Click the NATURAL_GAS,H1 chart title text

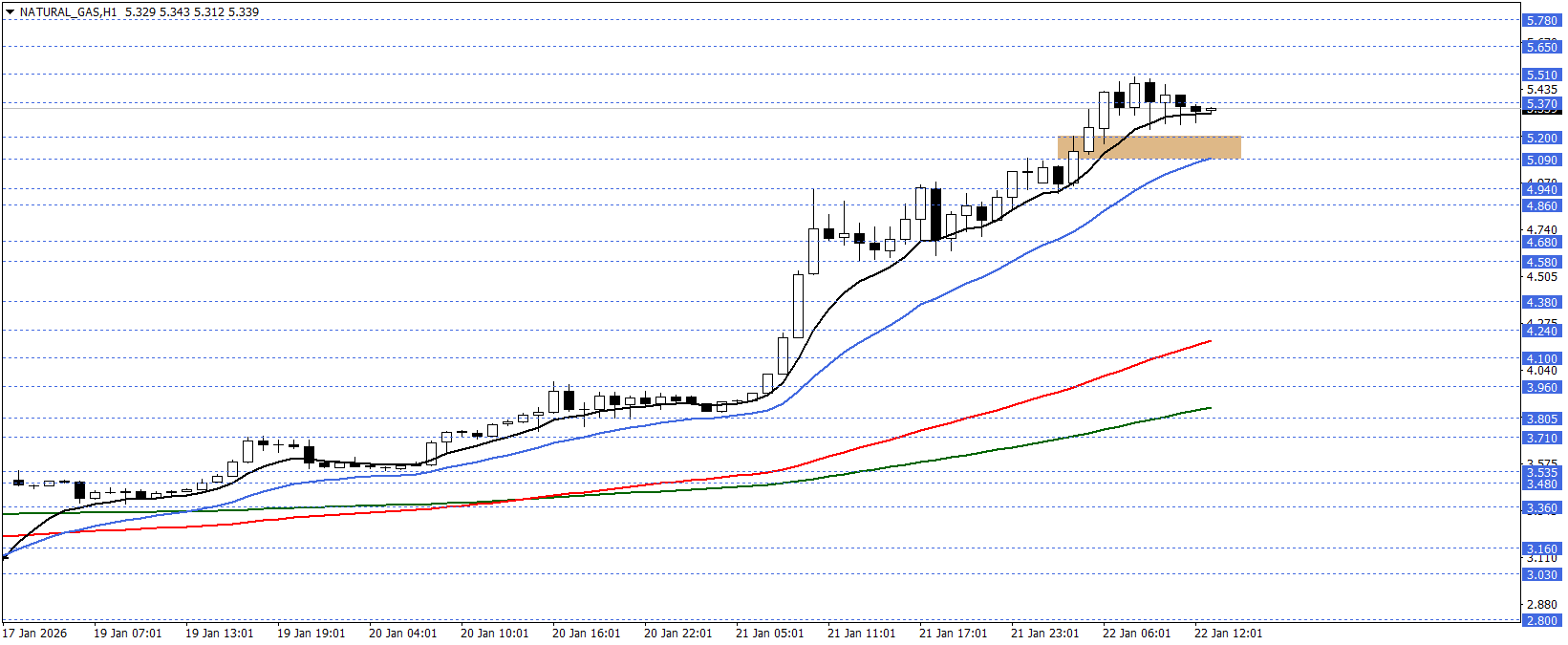pos(68,12)
